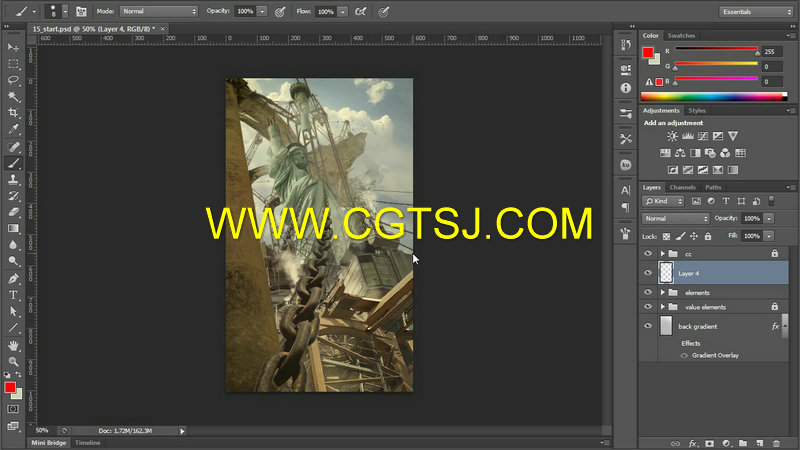Select the Healing Brush tool
This screenshot has height=450, width=800.
tap(13, 147)
